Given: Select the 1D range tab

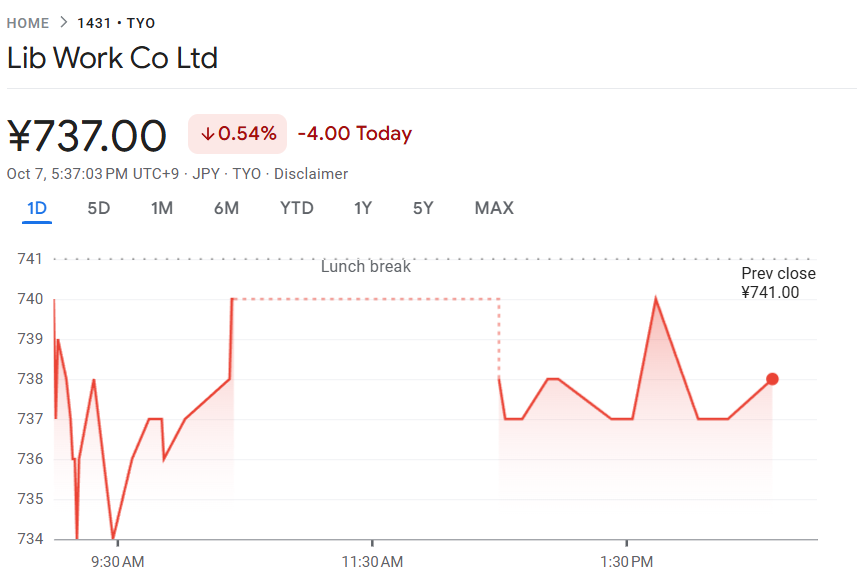Looking at the screenshot, I should (37, 208).
